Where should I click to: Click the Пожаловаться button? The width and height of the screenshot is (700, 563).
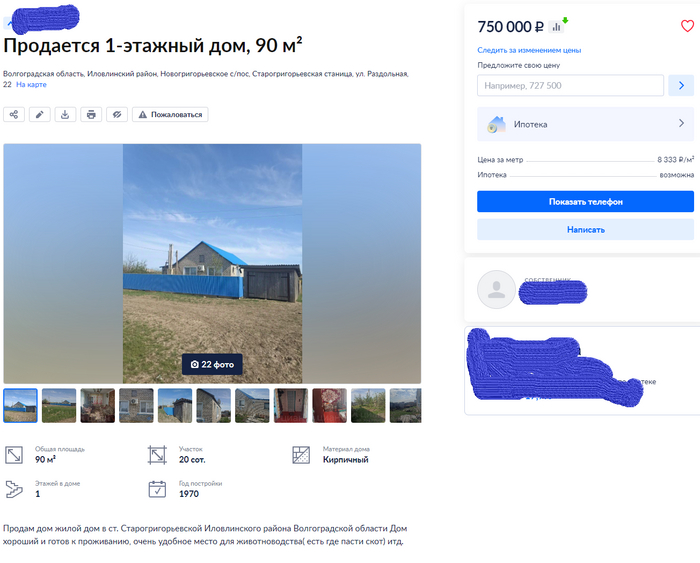click(170, 114)
